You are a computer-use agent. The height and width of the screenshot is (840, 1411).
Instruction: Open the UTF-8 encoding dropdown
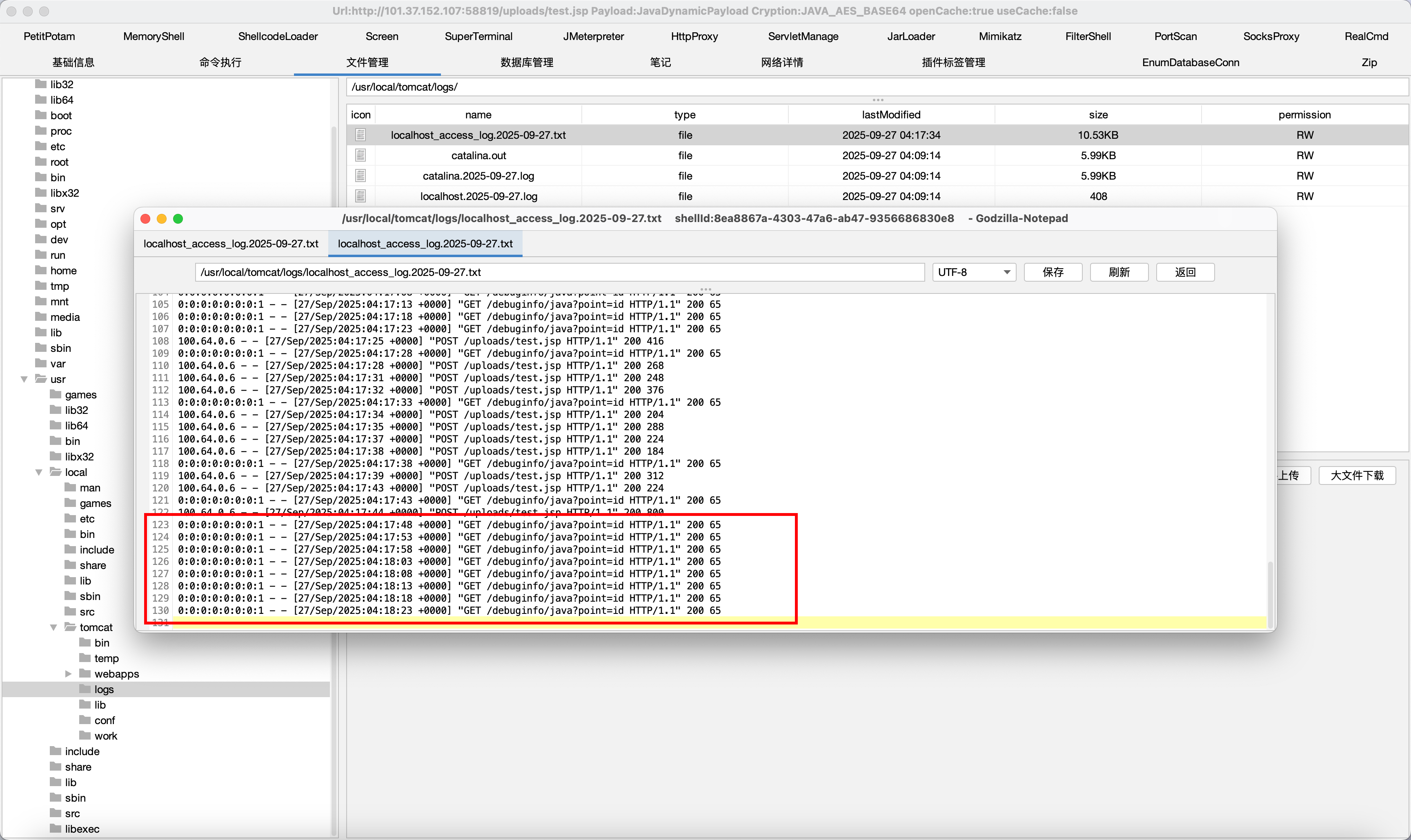974,272
